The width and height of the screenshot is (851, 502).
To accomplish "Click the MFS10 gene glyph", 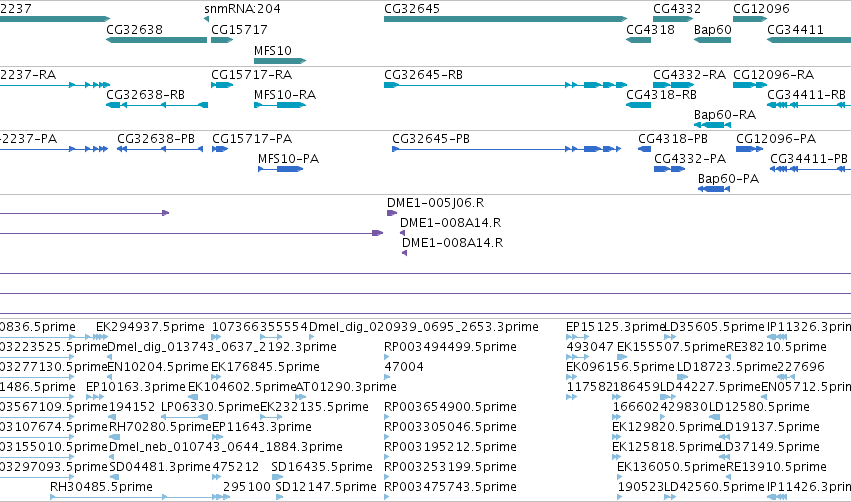I will 280,61.
